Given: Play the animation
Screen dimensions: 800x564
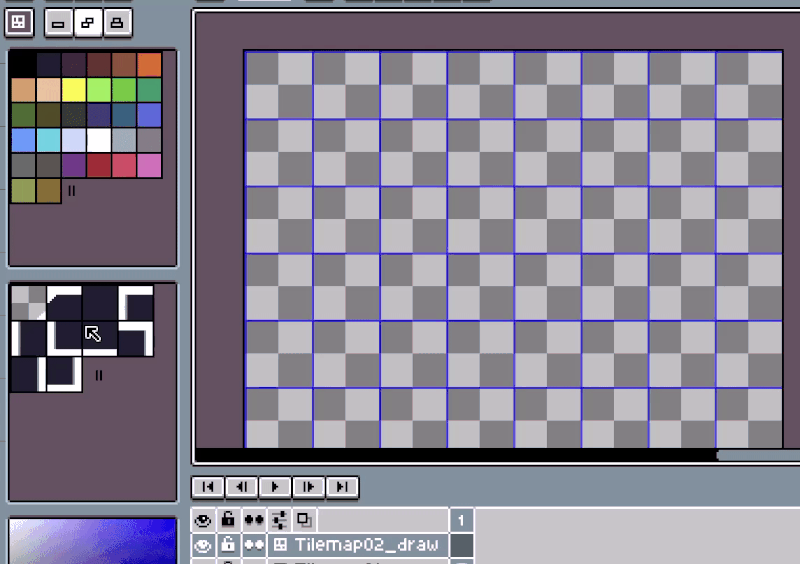Looking at the screenshot, I should [275, 487].
